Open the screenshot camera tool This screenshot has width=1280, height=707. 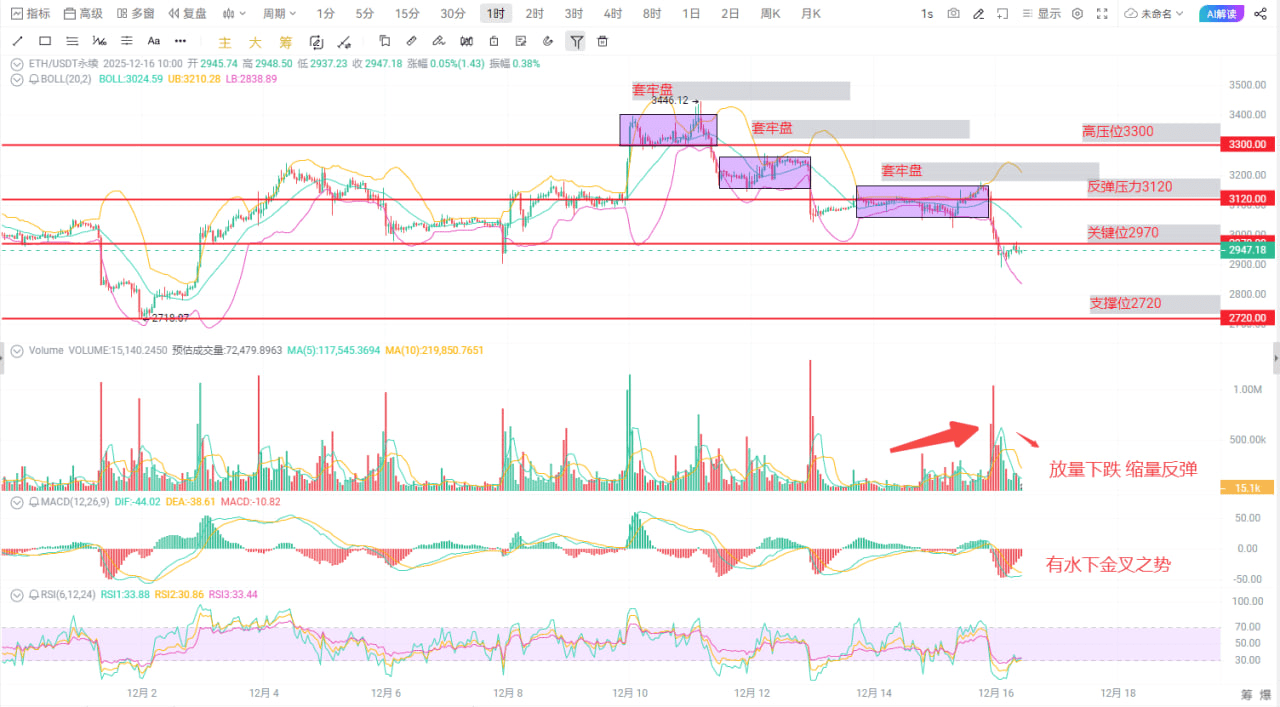tap(952, 13)
